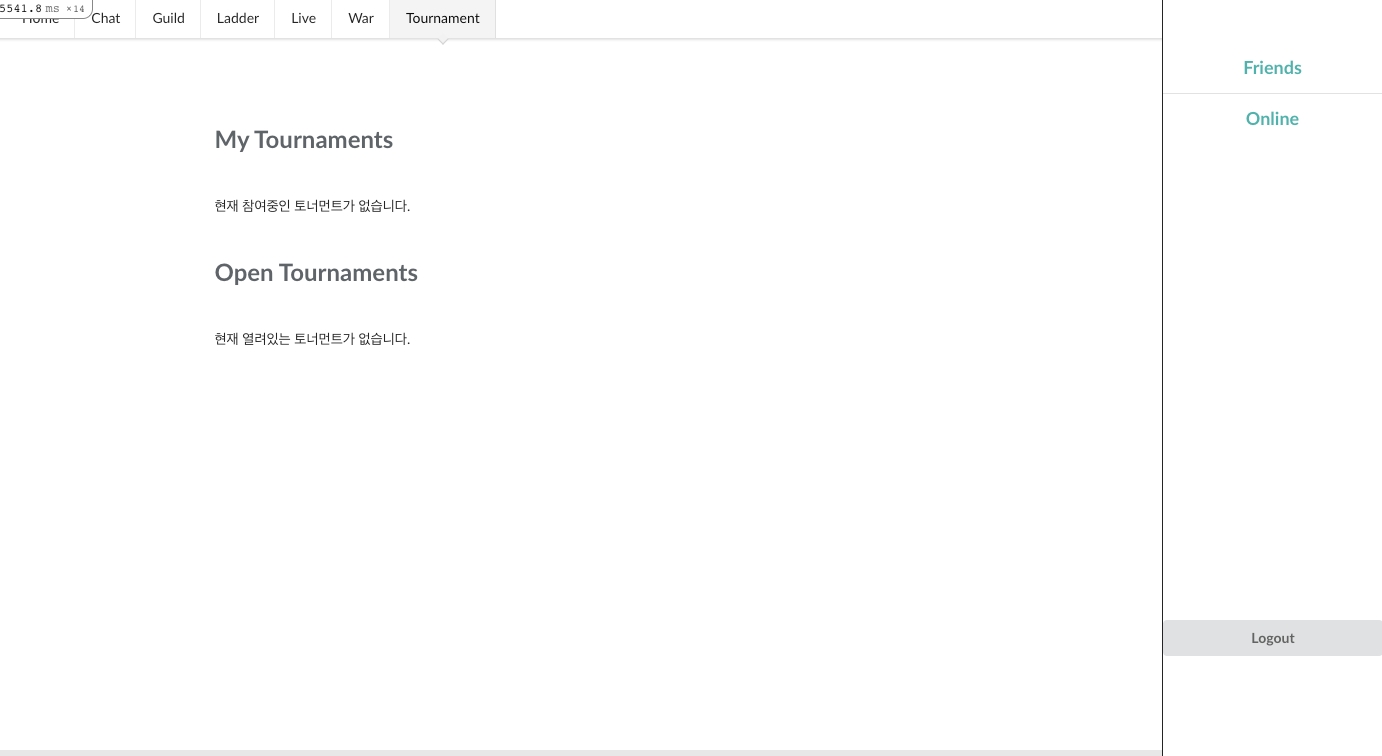
Task: Select the Ladder tab
Action: [237, 18]
